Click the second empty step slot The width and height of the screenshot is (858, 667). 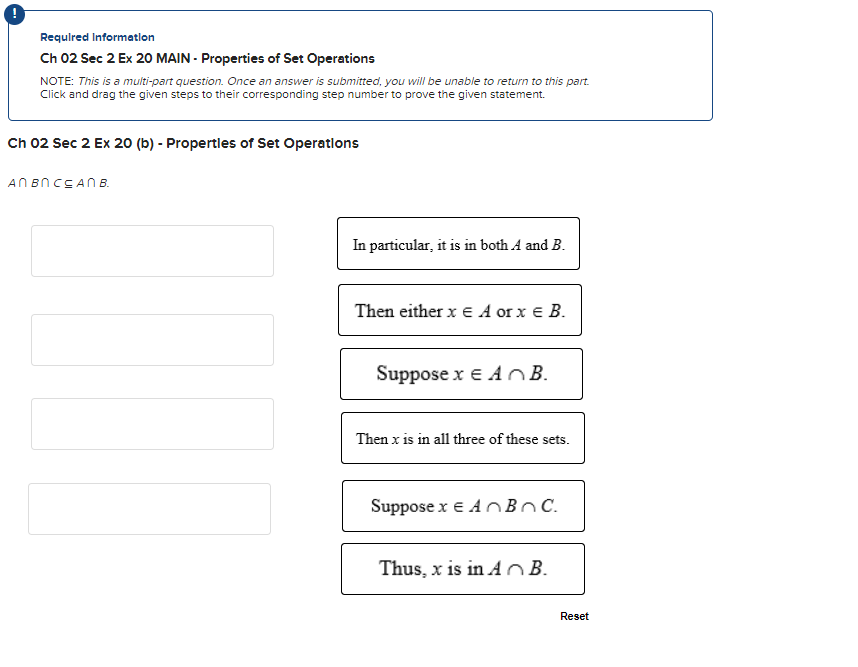point(152,340)
